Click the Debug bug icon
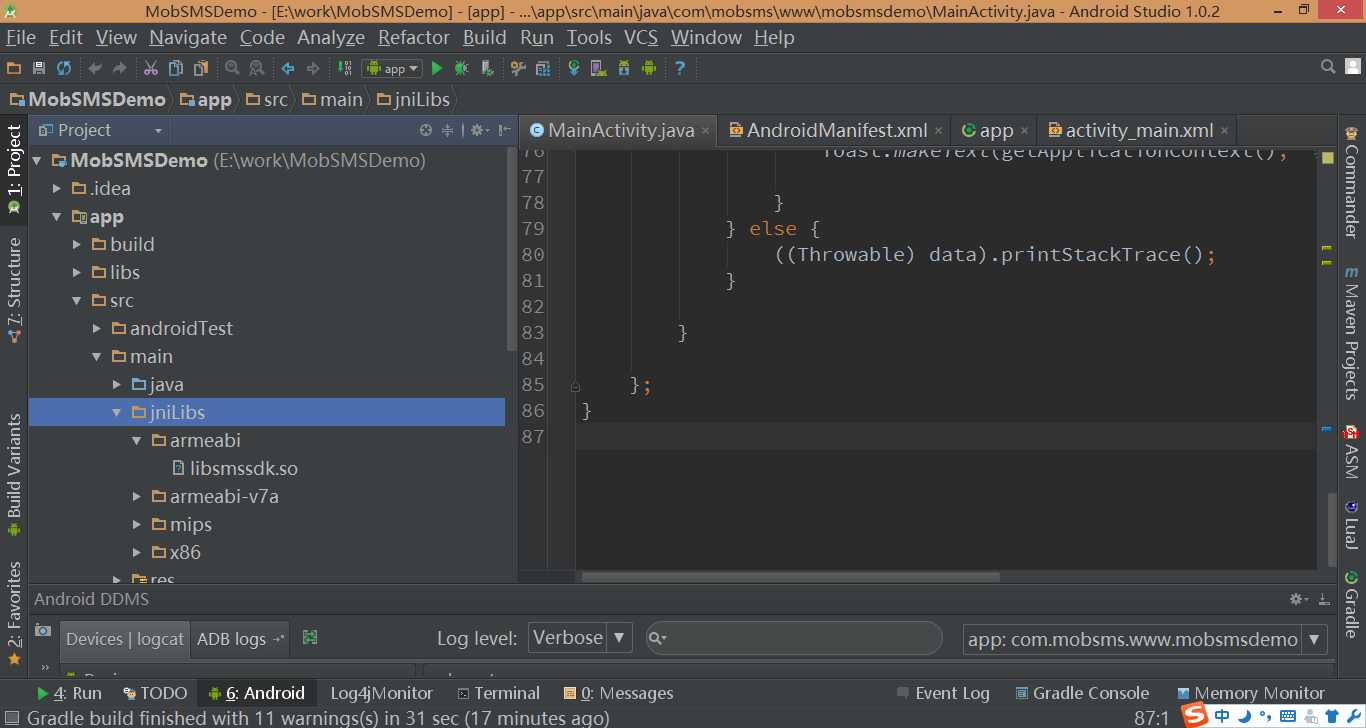The height and width of the screenshot is (728, 1366). point(461,68)
